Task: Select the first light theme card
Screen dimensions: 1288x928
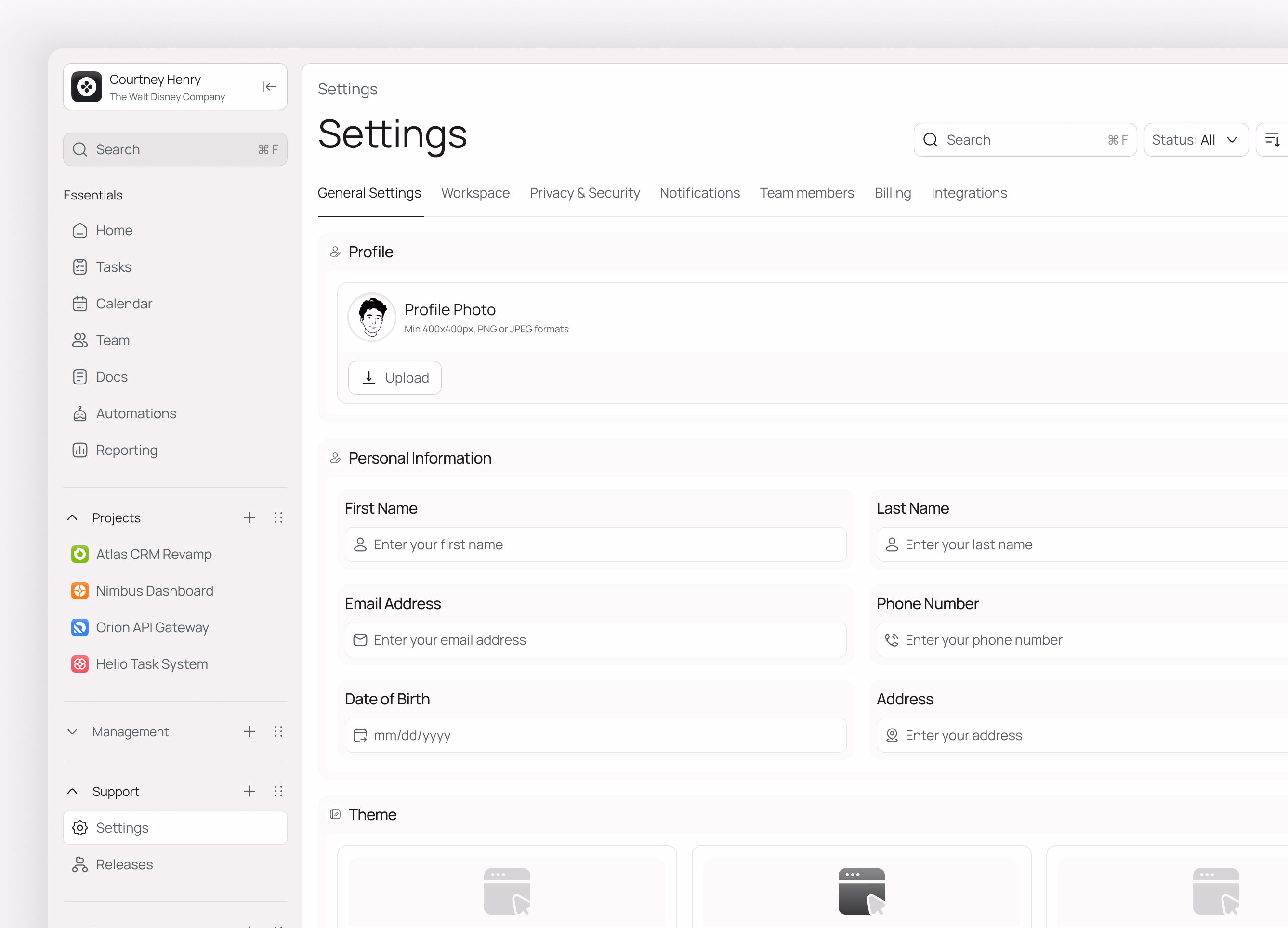Action: 507,887
